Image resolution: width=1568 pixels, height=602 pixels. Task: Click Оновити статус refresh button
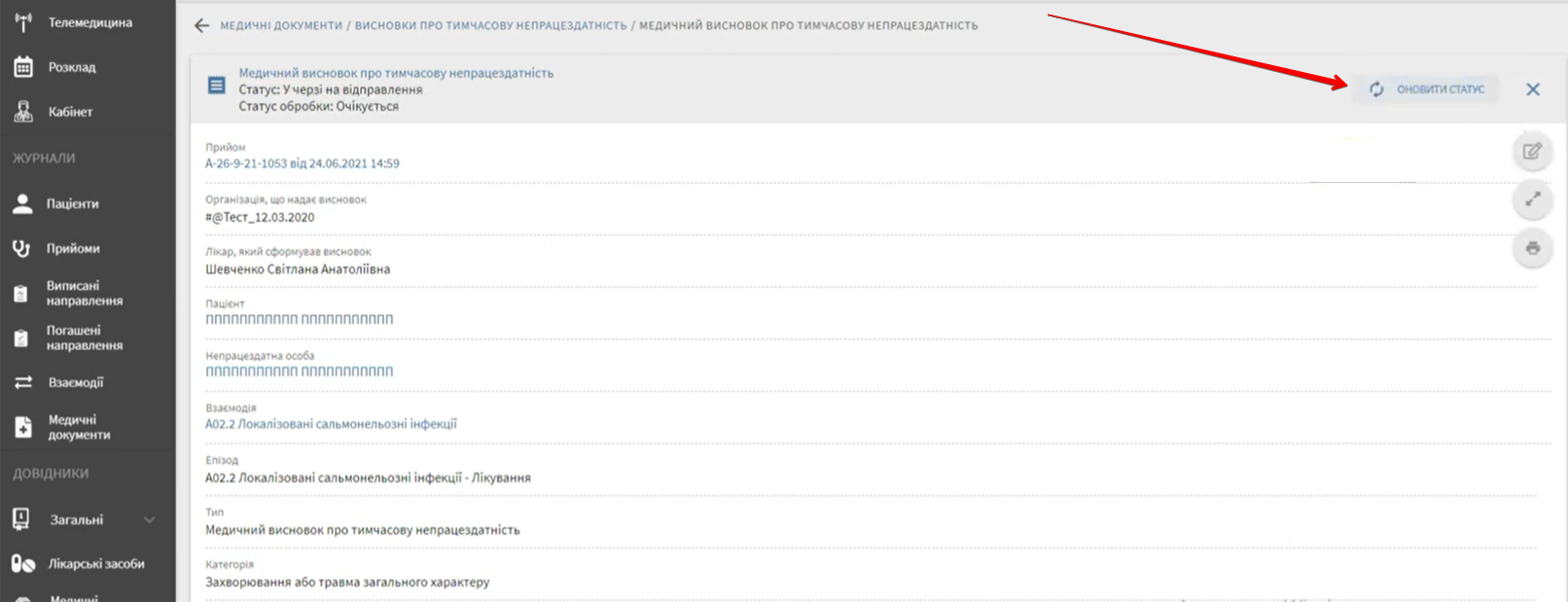tap(1426, 89)
